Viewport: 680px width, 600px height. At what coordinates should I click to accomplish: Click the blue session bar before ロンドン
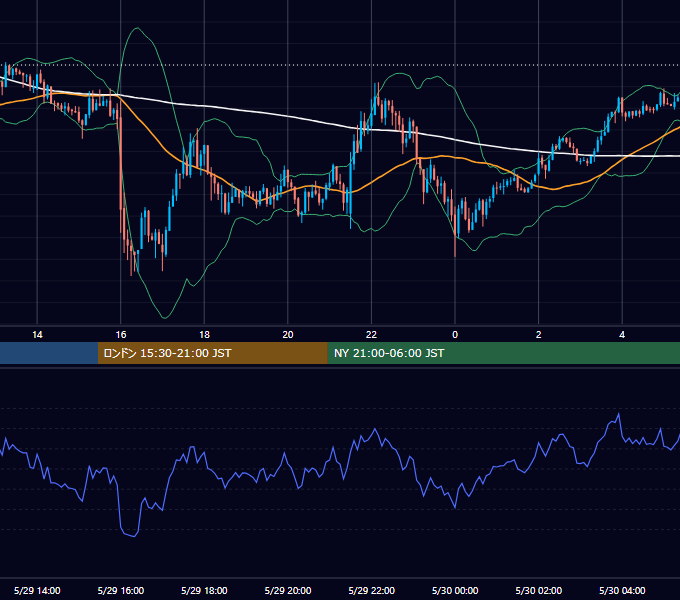click(x=49, y=353)
